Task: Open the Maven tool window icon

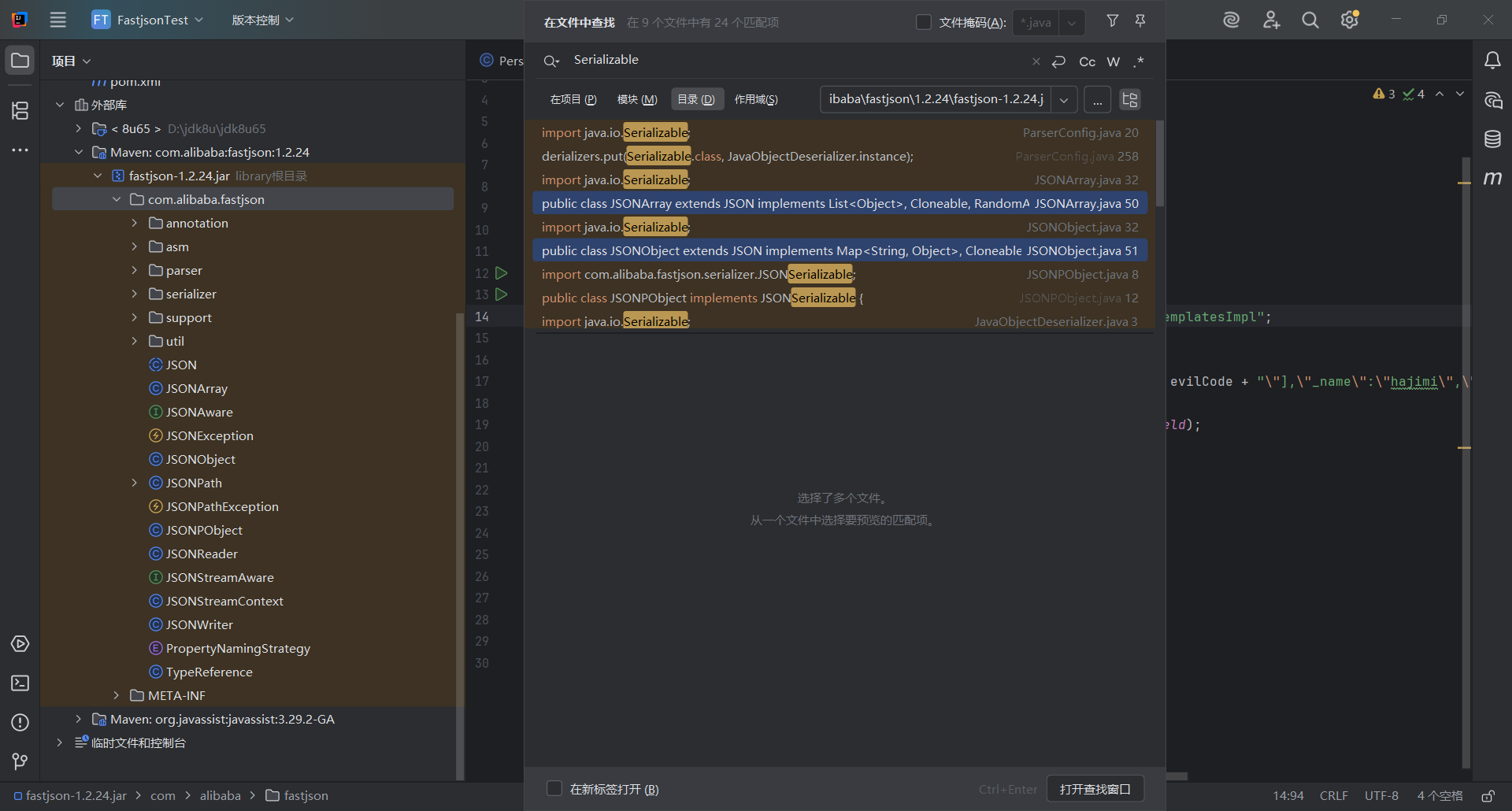Action: tap(1492, 179)
